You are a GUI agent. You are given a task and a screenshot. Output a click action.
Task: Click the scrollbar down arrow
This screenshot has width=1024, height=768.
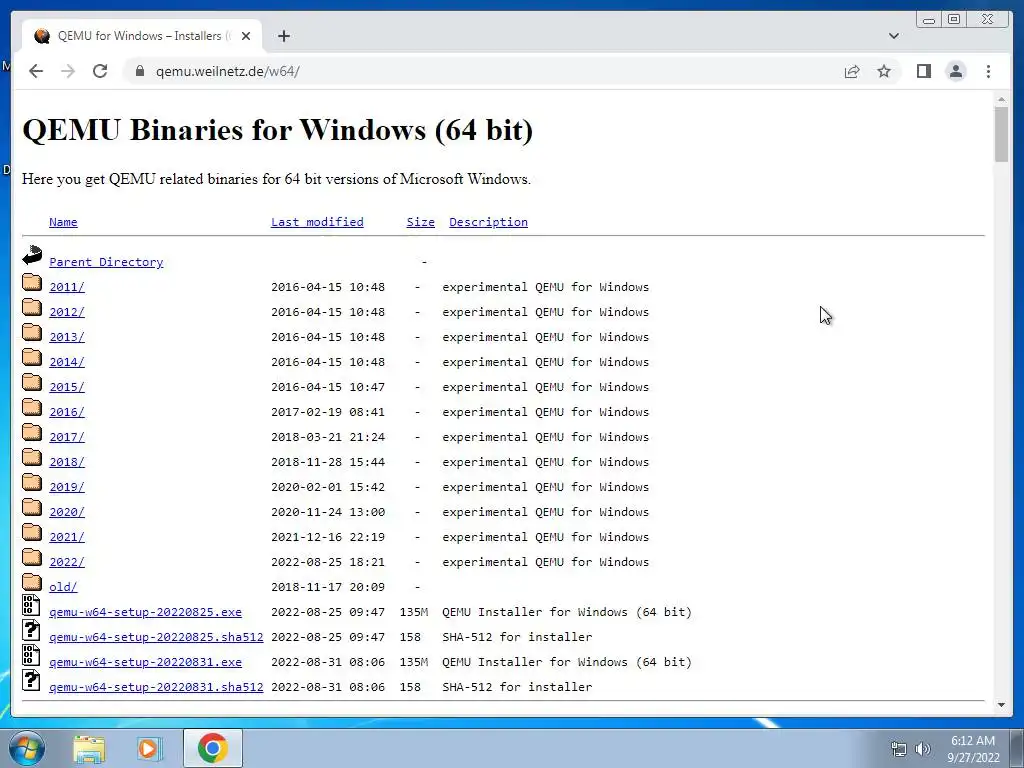[x=1001, y=705]
